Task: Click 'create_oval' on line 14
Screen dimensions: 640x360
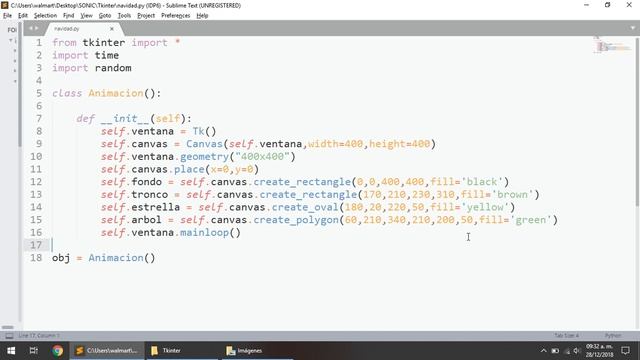Action: click(x=305, y=207)
